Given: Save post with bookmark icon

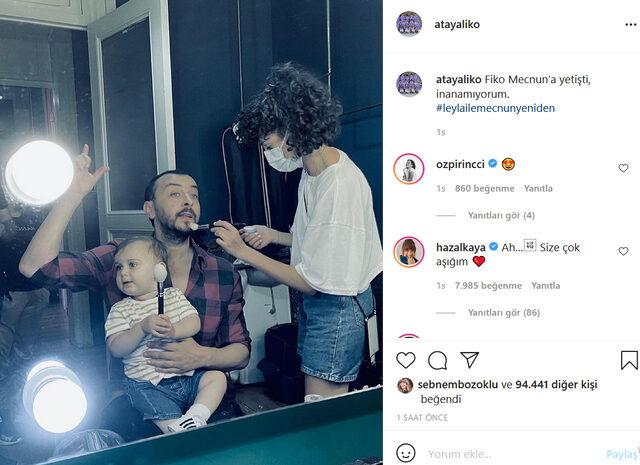Looking at the screenshot, I should pyautogui.click(x=629, y=360).
